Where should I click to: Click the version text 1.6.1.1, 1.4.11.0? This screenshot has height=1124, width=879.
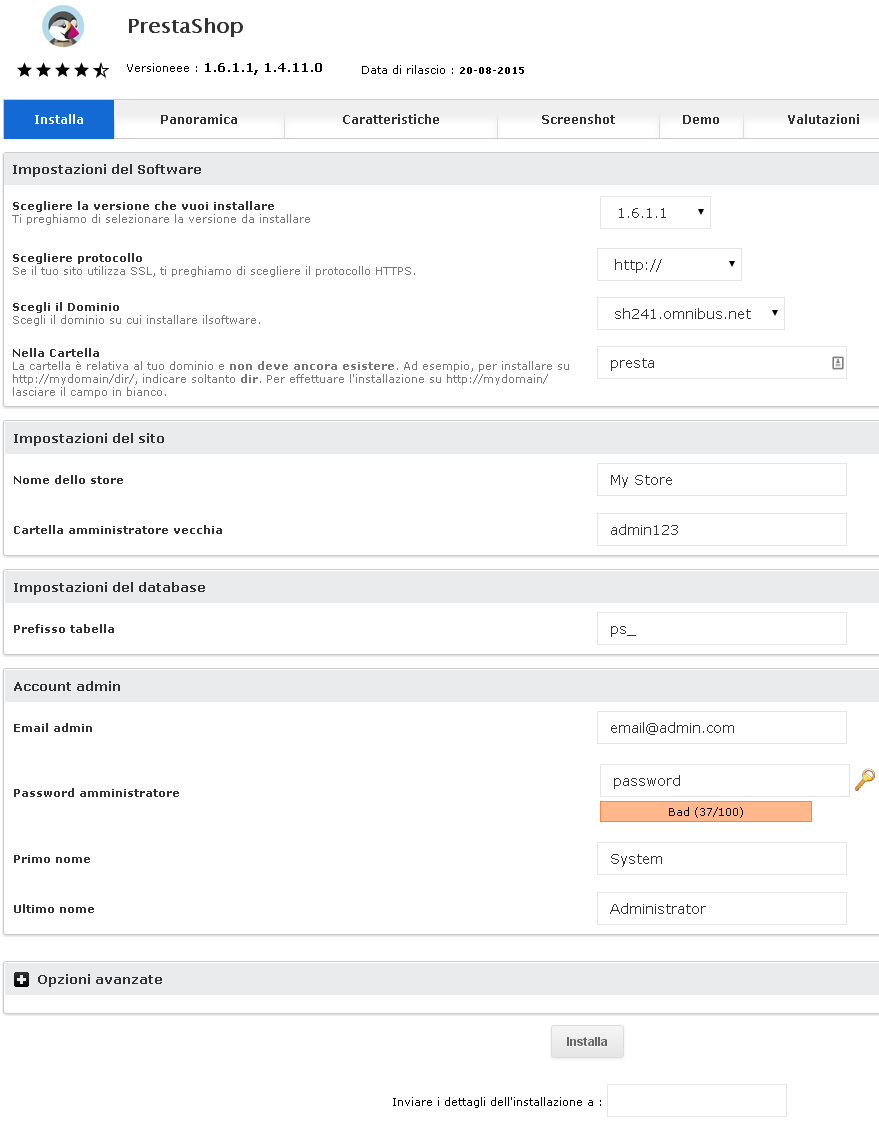(263, 68)
